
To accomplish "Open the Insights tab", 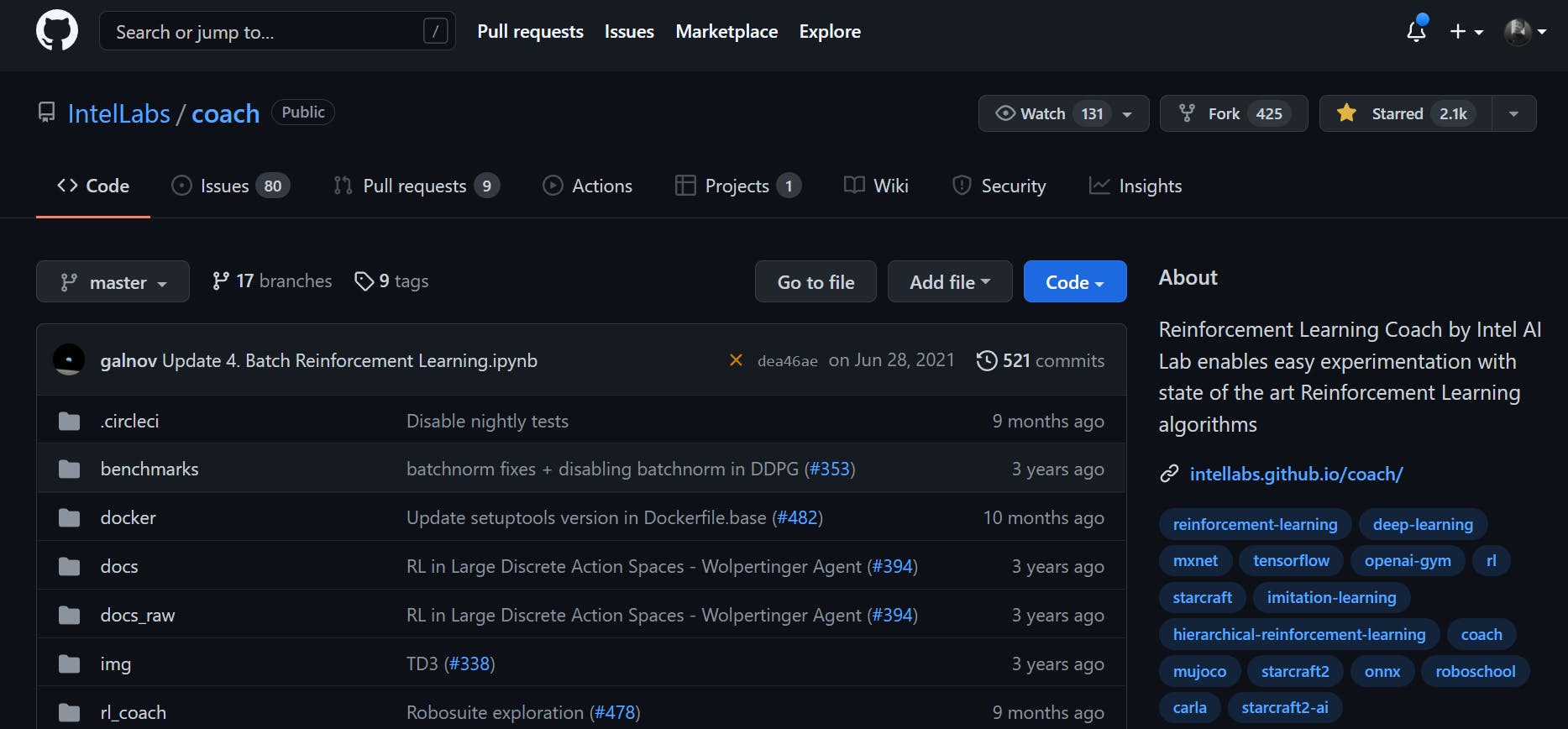I will tap(1135, 186).
